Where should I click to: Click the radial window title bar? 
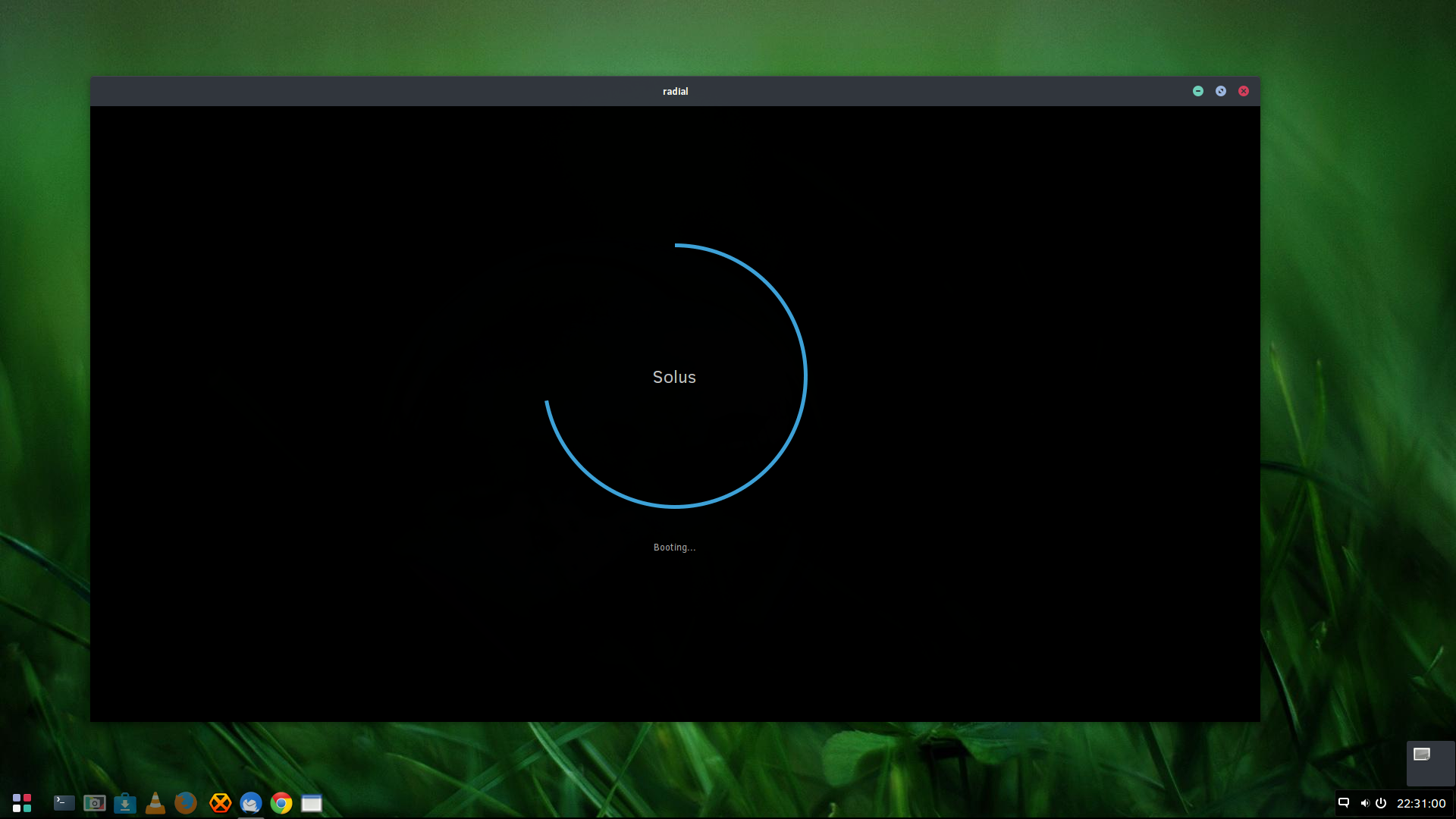point(675,91)
